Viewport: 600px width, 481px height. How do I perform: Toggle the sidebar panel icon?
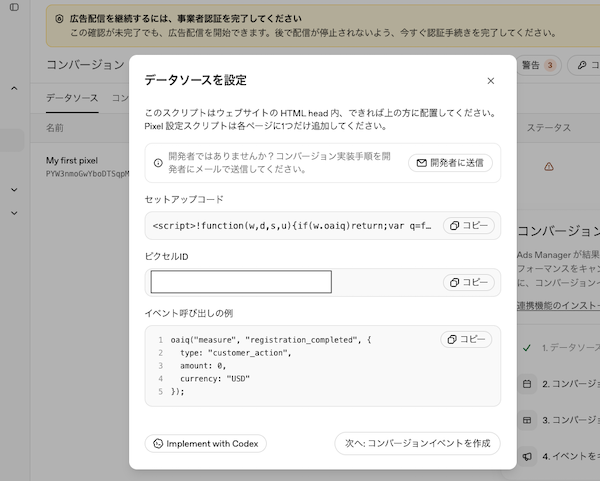click(14, 7)
